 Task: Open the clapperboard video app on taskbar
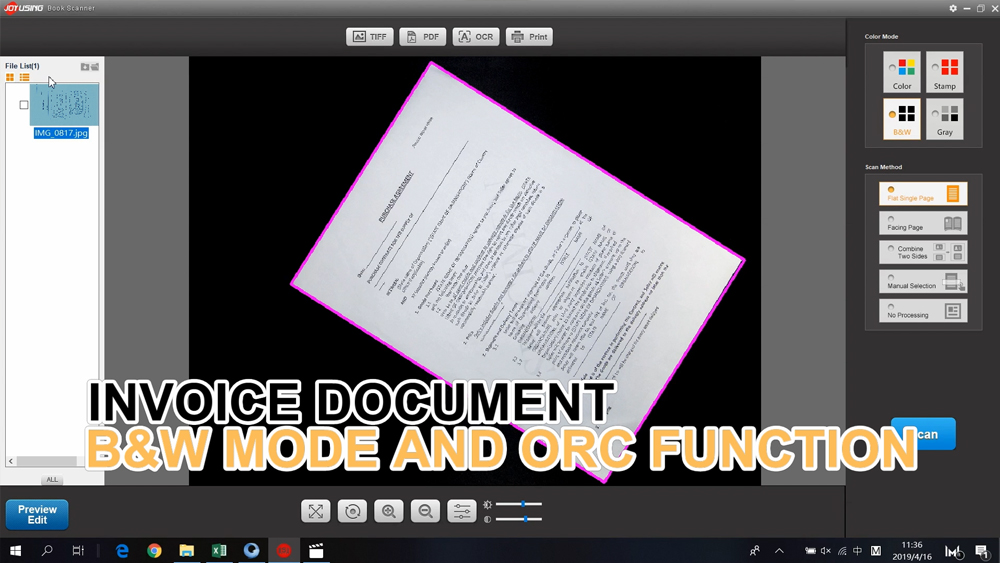tap(316, 550)
